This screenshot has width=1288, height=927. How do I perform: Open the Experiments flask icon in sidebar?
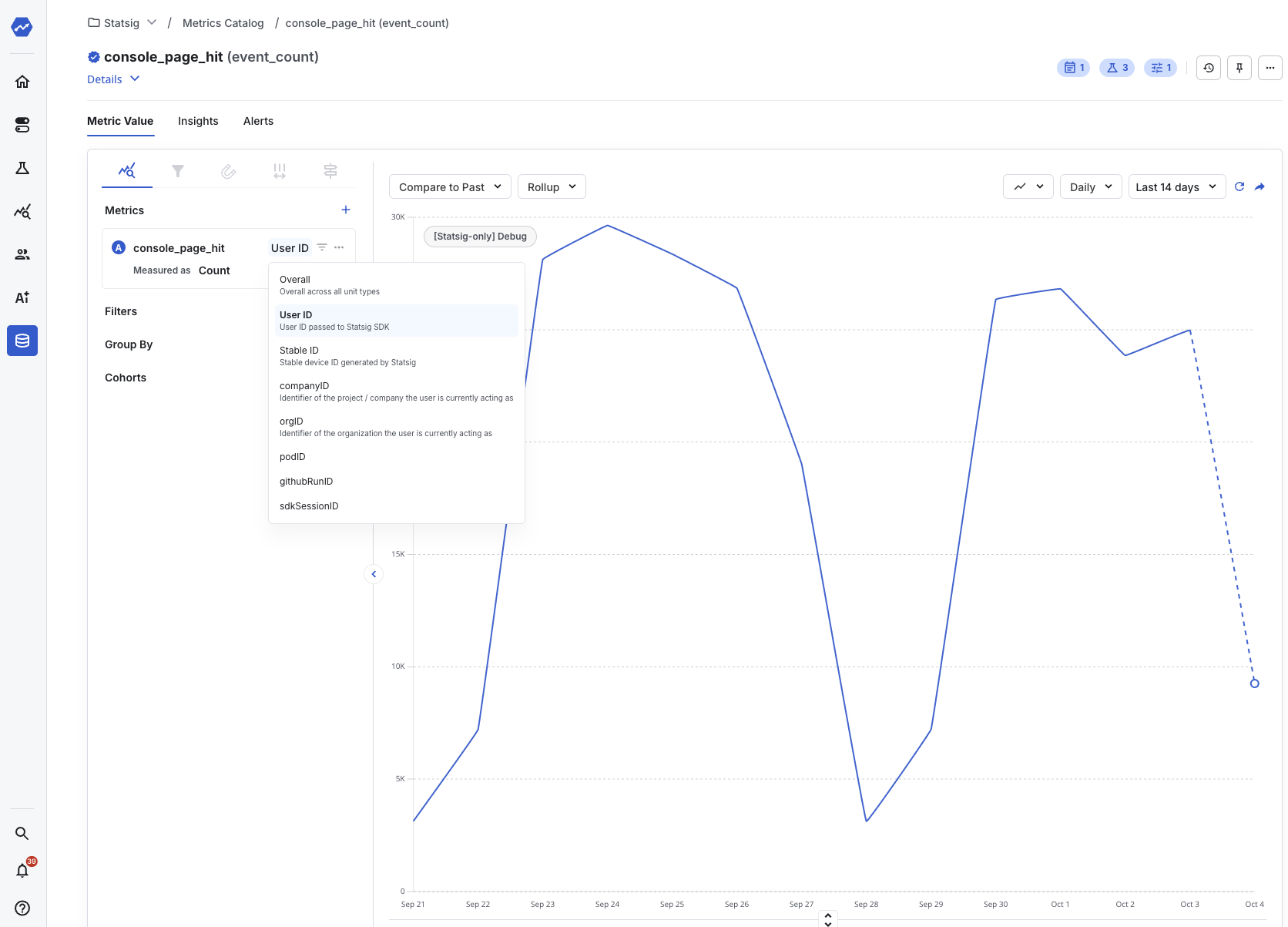tap(22, 168)
